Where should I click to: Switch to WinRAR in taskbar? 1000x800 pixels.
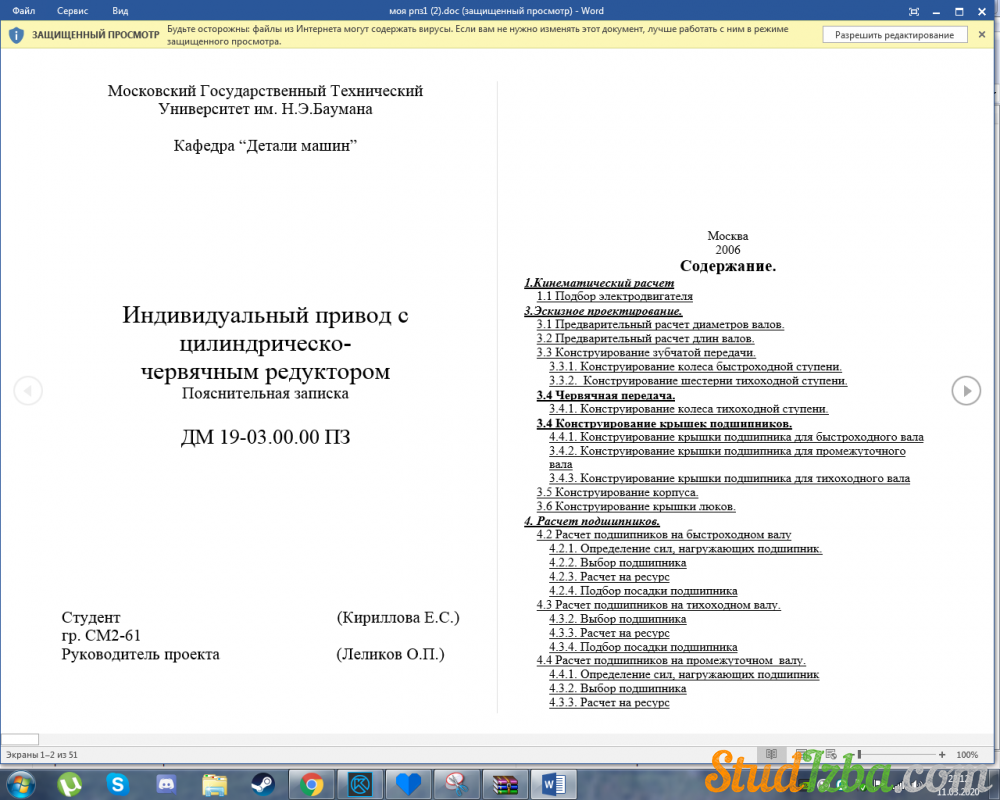pos(505,784)
